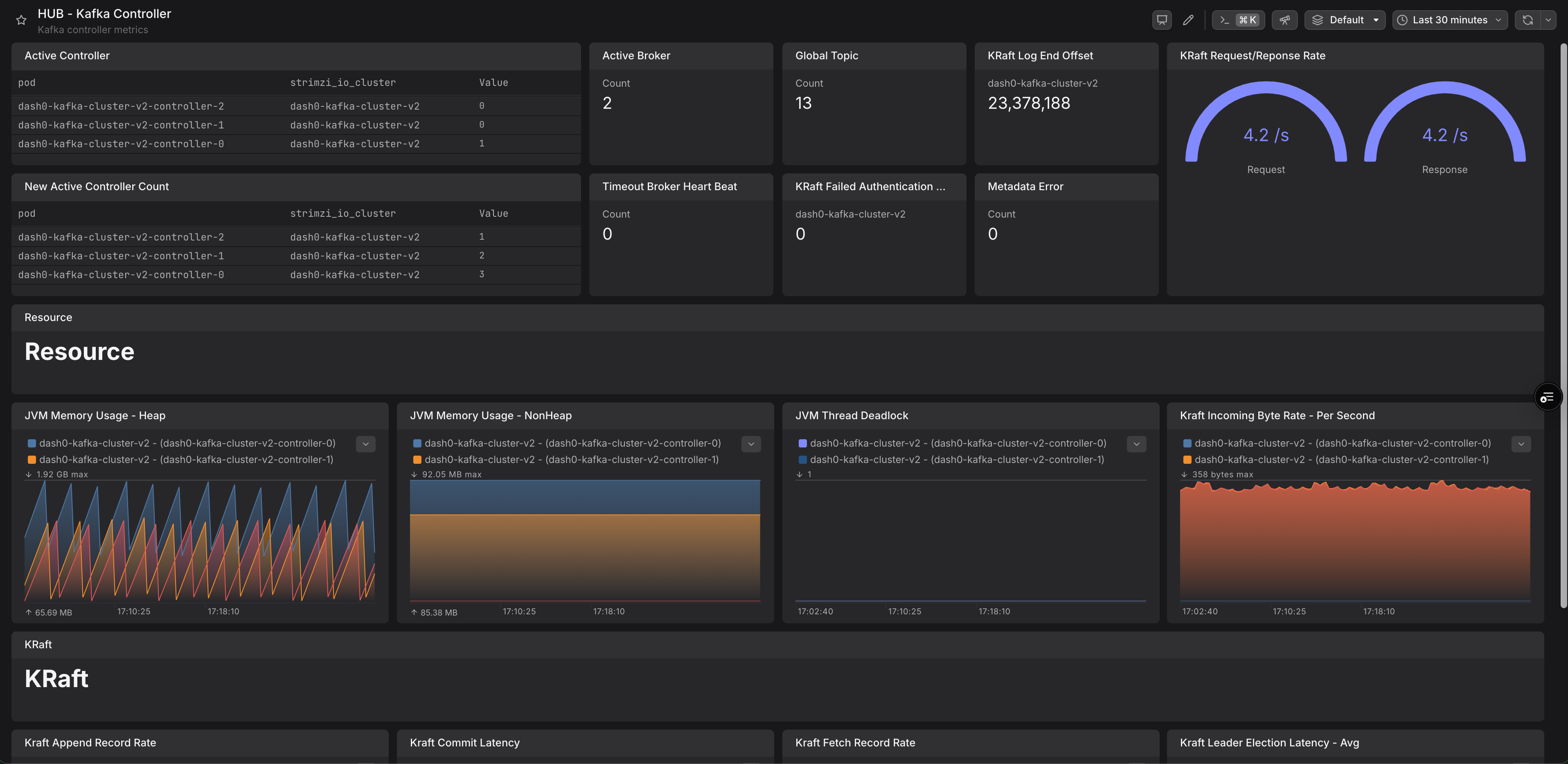Expand the JVM Memory Usage Heap legend chevron
Viewport: 1568px width, 764px height.
[x=365, y=444]
